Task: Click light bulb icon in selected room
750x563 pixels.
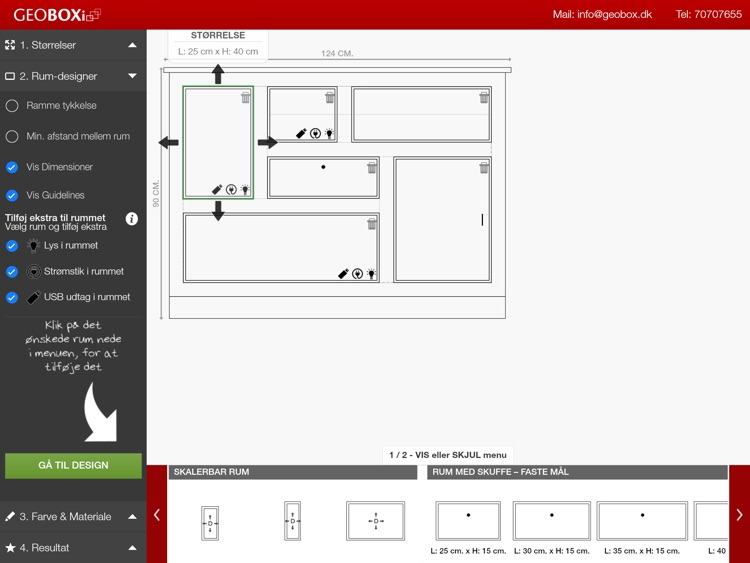Action: 245,190
